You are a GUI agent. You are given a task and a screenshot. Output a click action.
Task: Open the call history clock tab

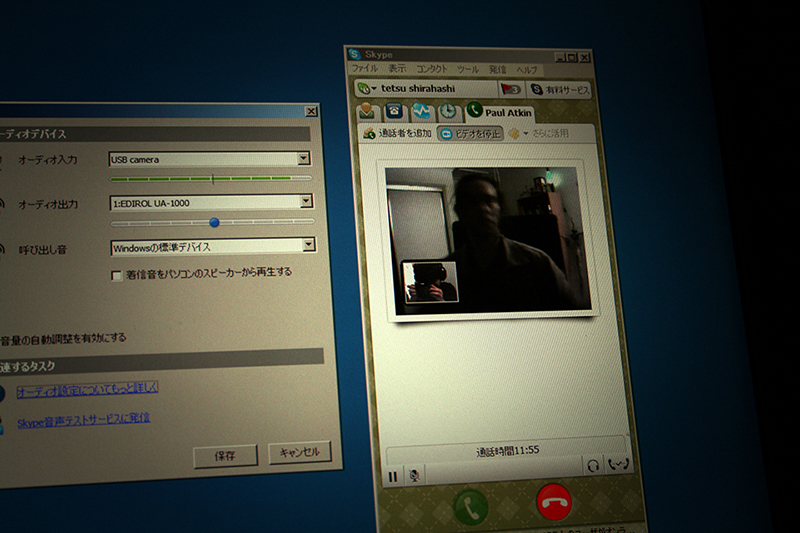448,111
